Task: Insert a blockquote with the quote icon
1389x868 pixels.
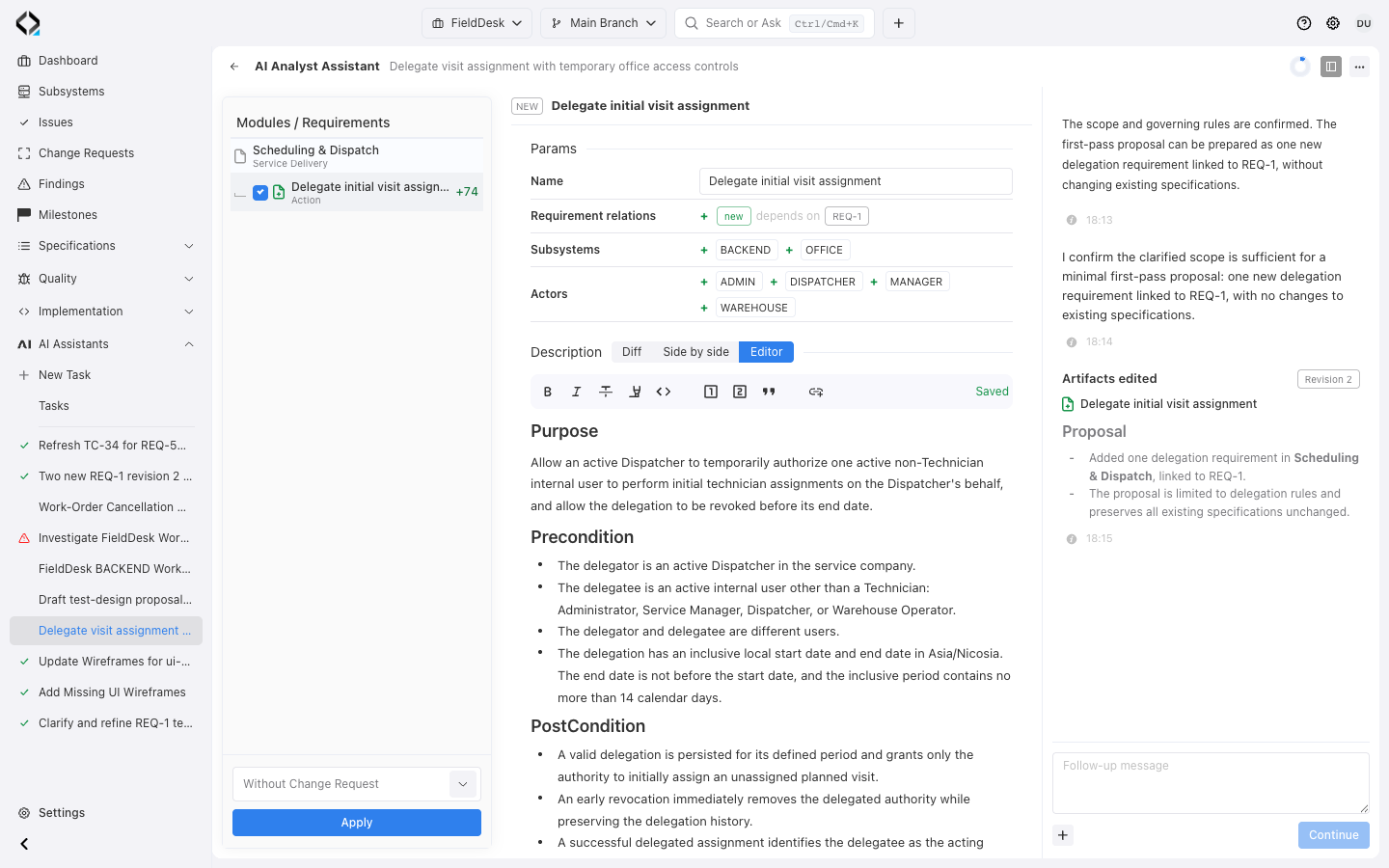Action: click(x=769, y=392)
